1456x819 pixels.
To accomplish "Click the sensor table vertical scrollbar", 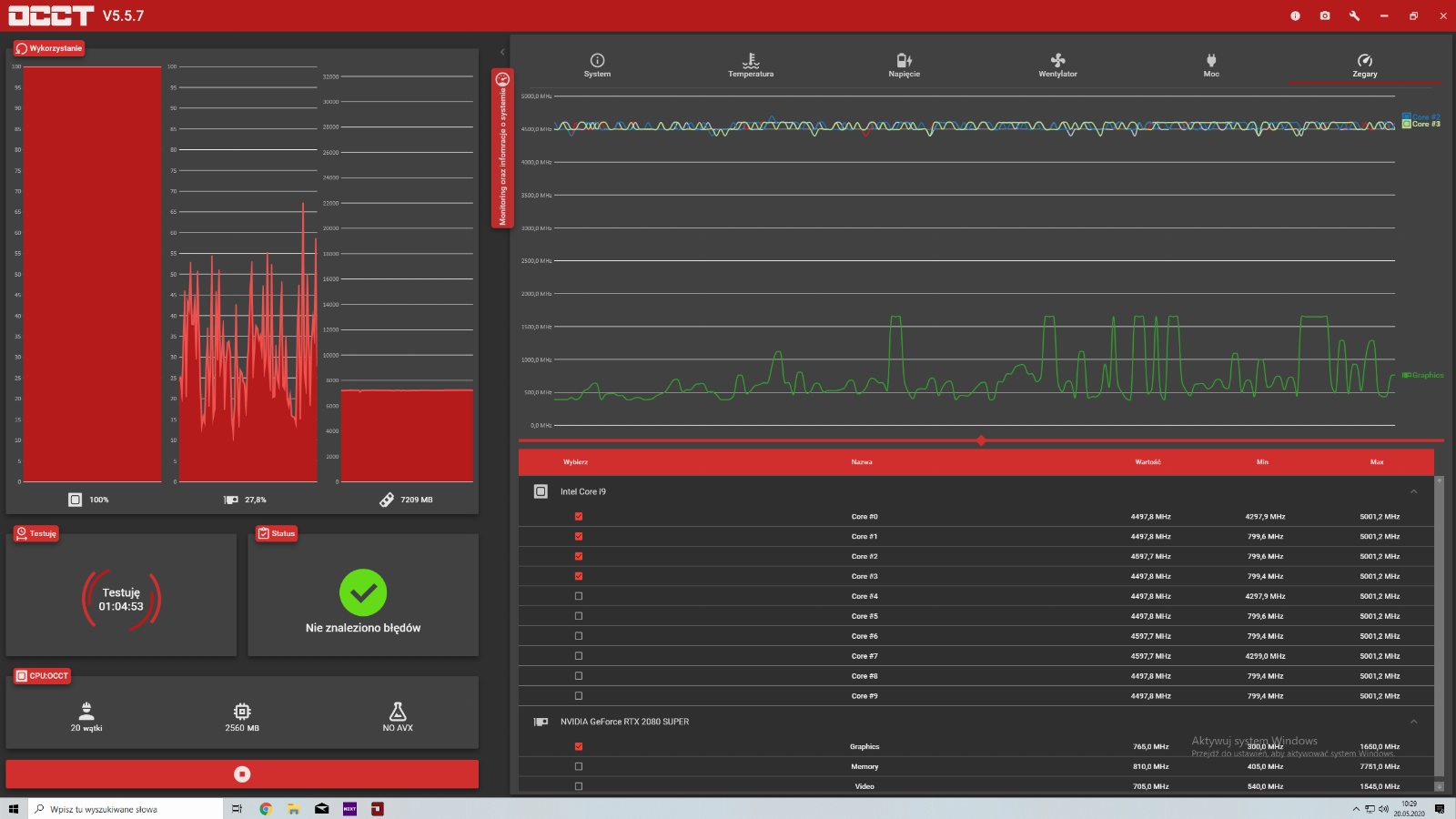I will (1439, 626).
